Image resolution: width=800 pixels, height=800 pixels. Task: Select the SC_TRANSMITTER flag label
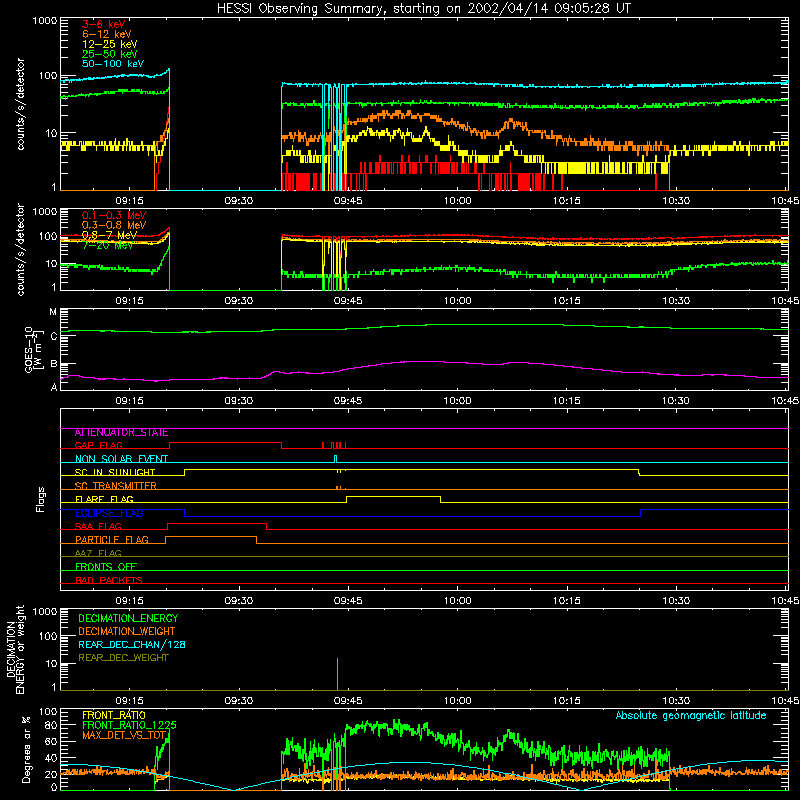[x=115, y=486]
